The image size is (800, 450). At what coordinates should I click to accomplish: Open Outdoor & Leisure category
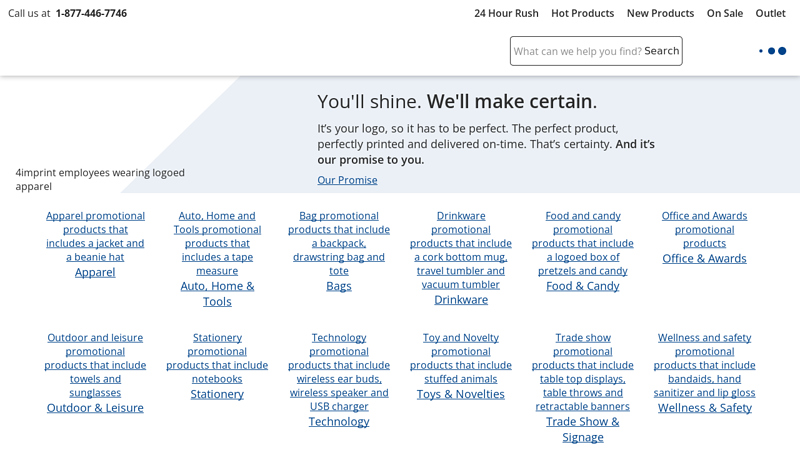tap(95, 408)
